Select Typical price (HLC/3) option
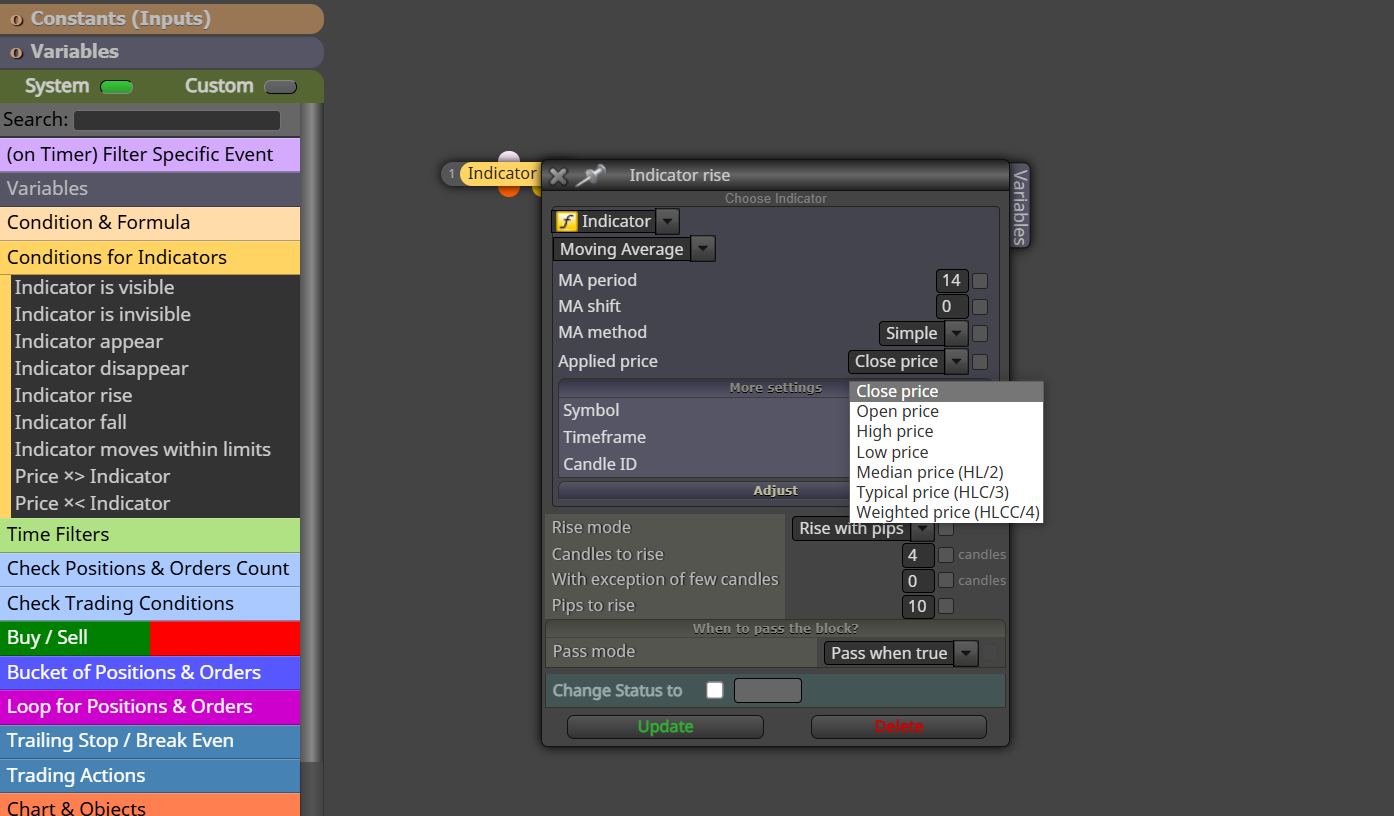 (946, 492)
